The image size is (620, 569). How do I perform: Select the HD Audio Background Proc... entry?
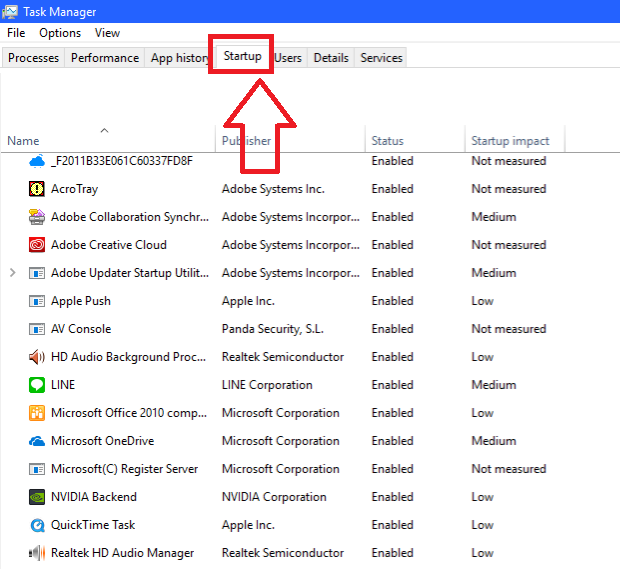pyautogui.click(x=129, y=357)
